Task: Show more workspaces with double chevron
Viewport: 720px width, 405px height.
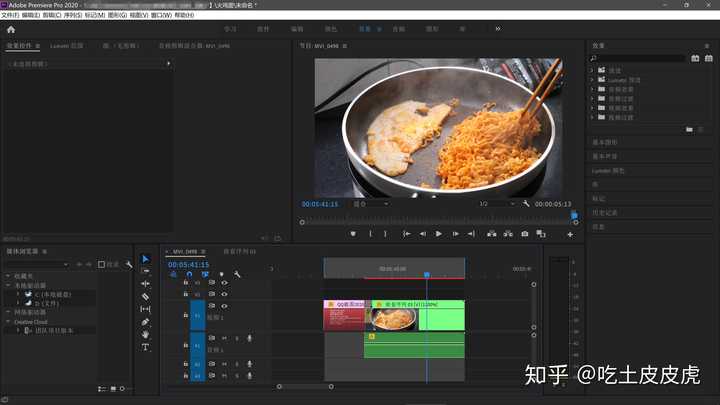Action: 498,29
